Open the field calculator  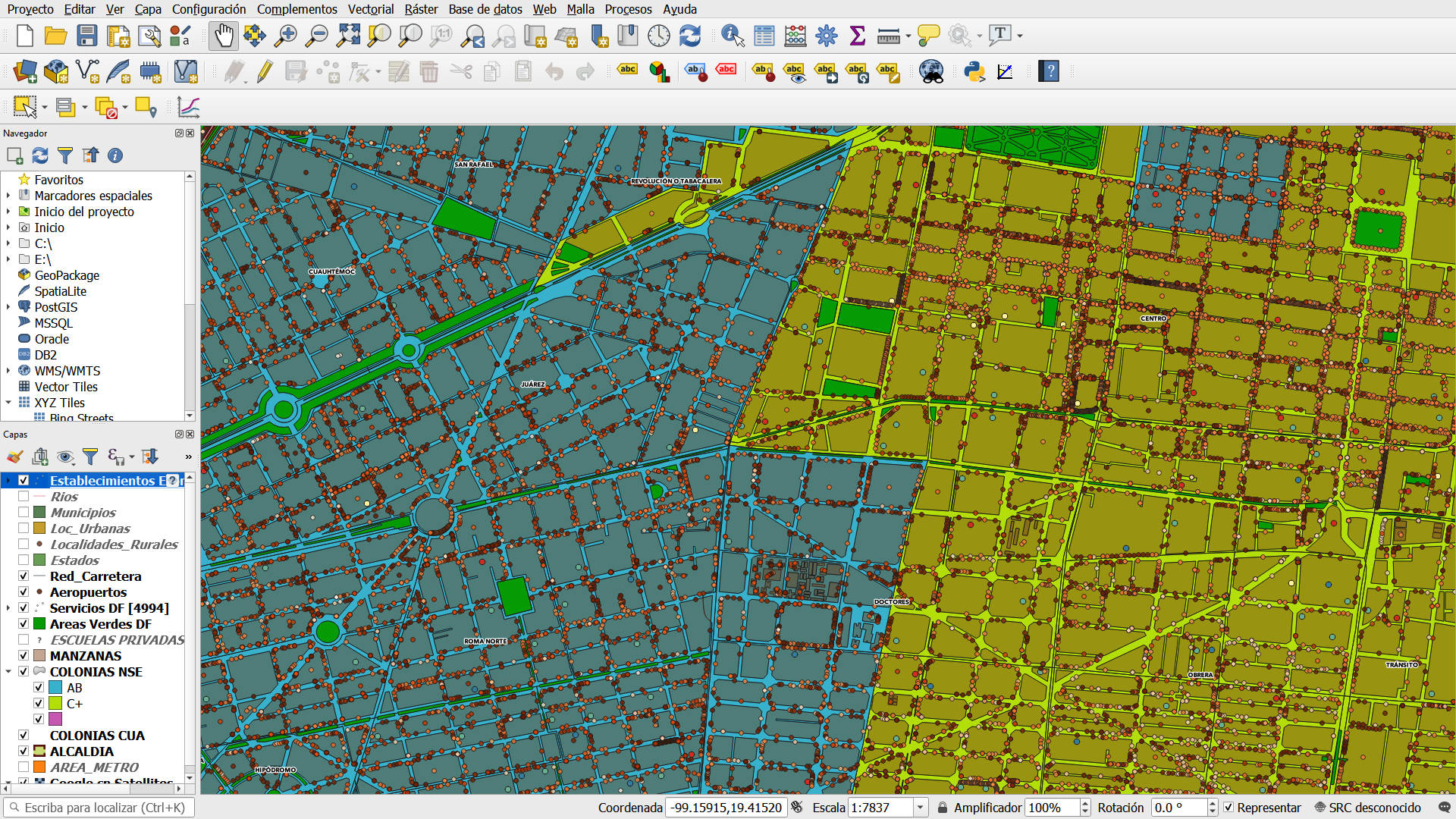[795, 36]
